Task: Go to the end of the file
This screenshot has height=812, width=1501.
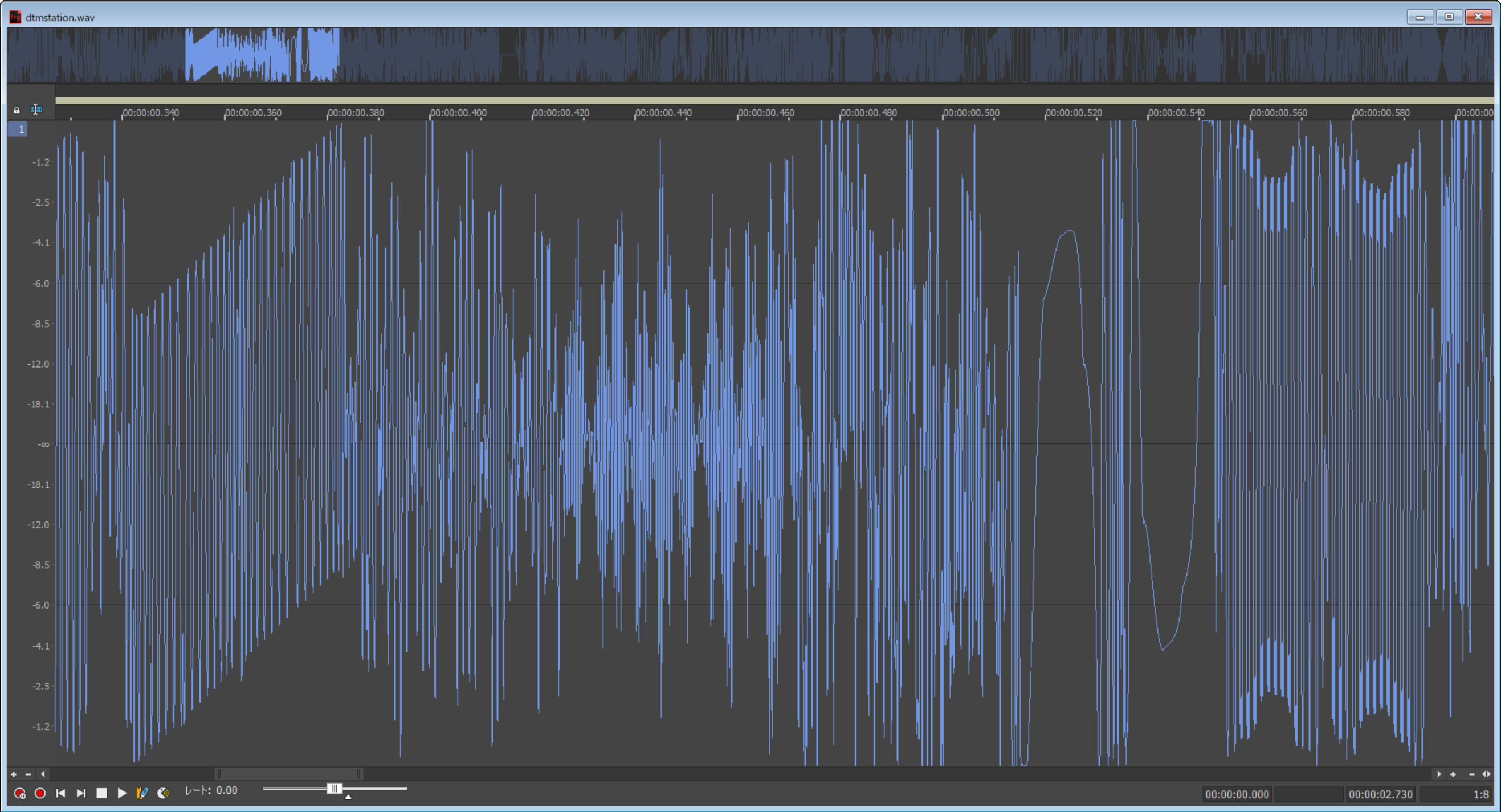Action: [x=81, y=793]
